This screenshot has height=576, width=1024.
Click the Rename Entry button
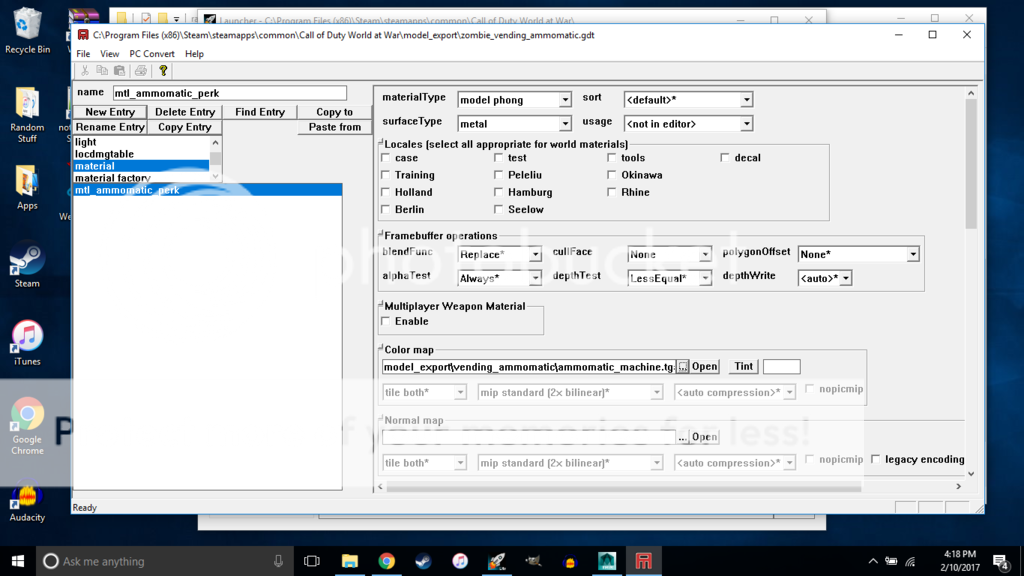[x=110, y=127]
